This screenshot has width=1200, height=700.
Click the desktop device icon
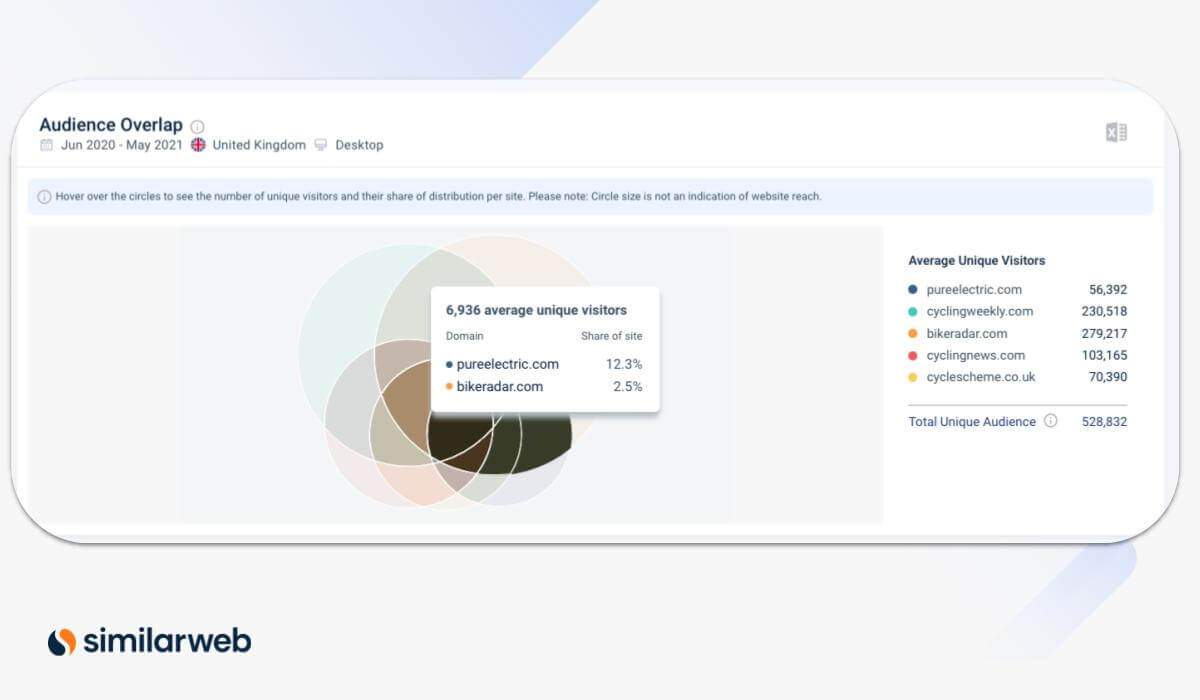[x=319, y=145]
